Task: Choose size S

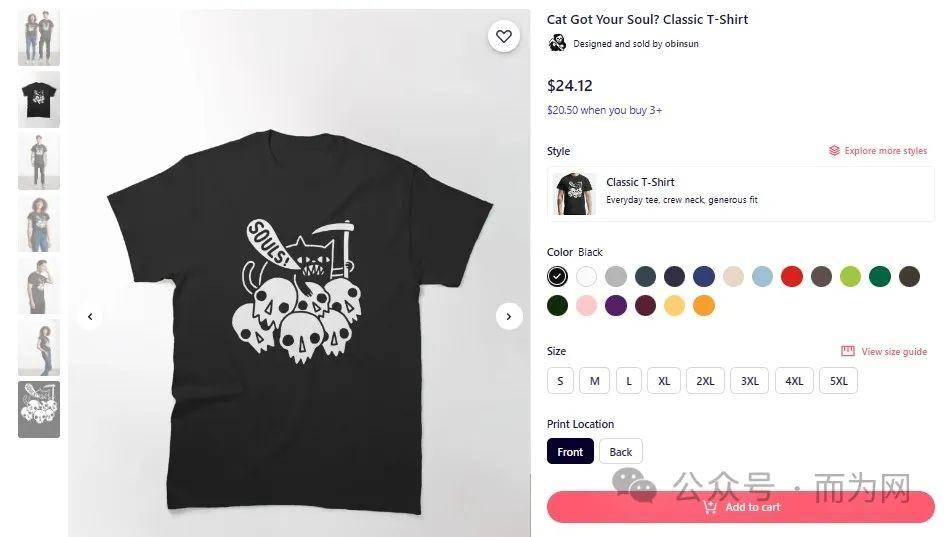Action: [x=560, y=381]
